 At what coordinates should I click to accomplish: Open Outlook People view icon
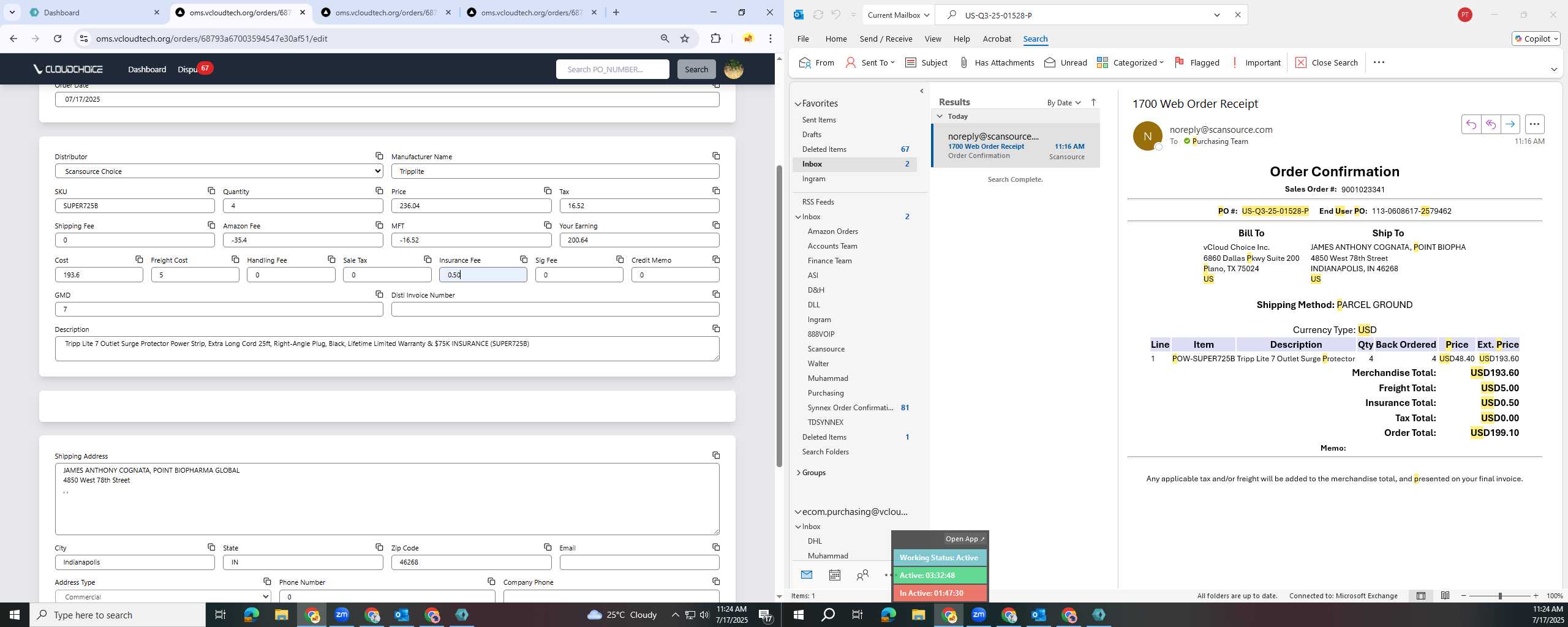[x=862, y=575]
